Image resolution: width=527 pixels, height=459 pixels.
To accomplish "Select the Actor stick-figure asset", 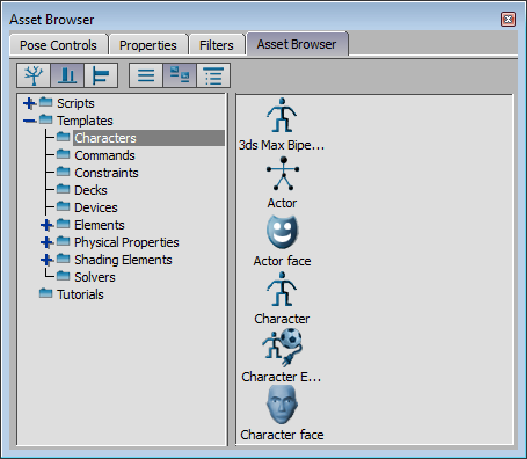I will pos(283,173).
